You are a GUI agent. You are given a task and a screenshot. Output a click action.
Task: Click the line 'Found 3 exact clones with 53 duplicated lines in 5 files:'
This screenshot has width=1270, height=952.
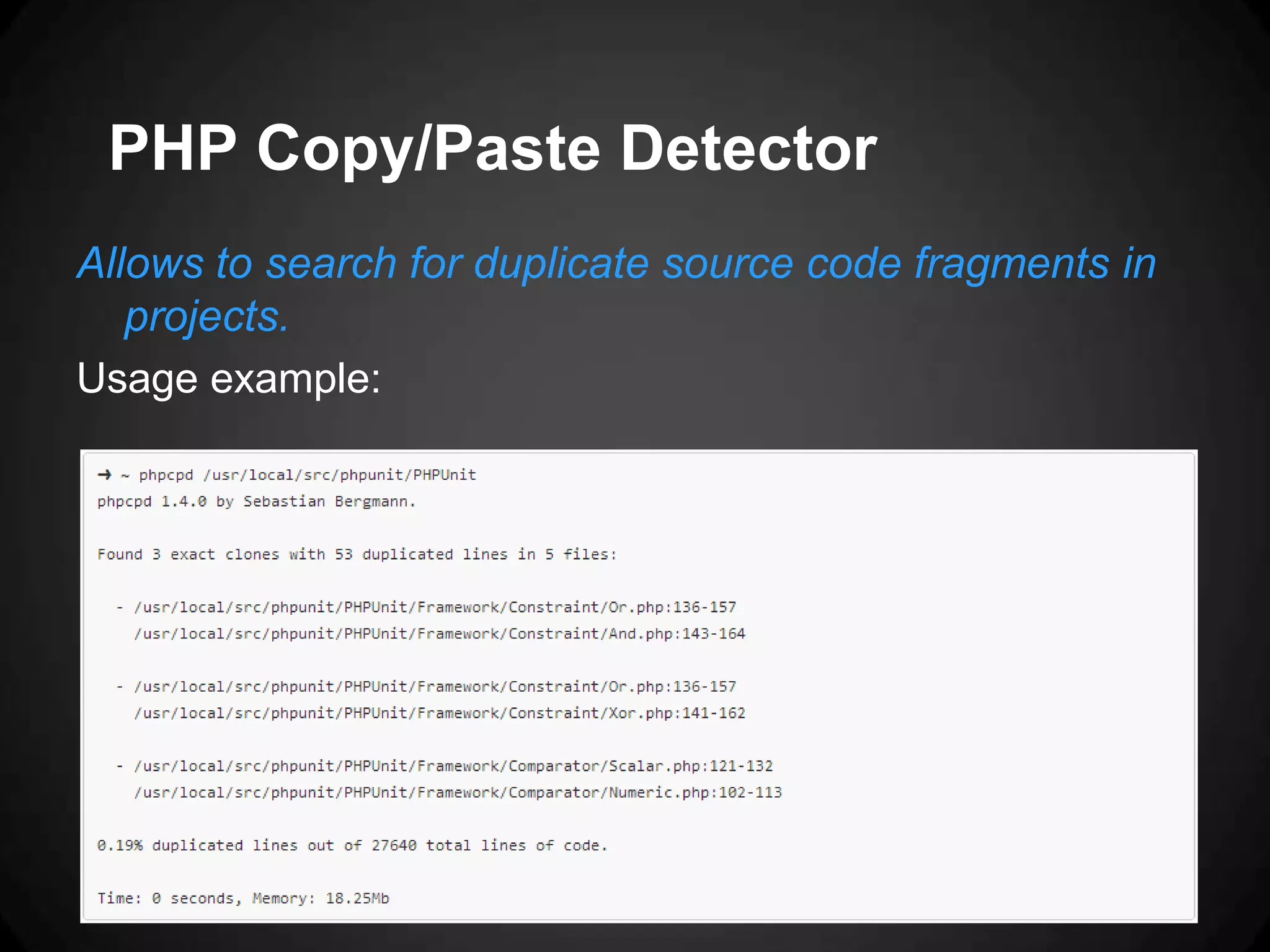357,554
